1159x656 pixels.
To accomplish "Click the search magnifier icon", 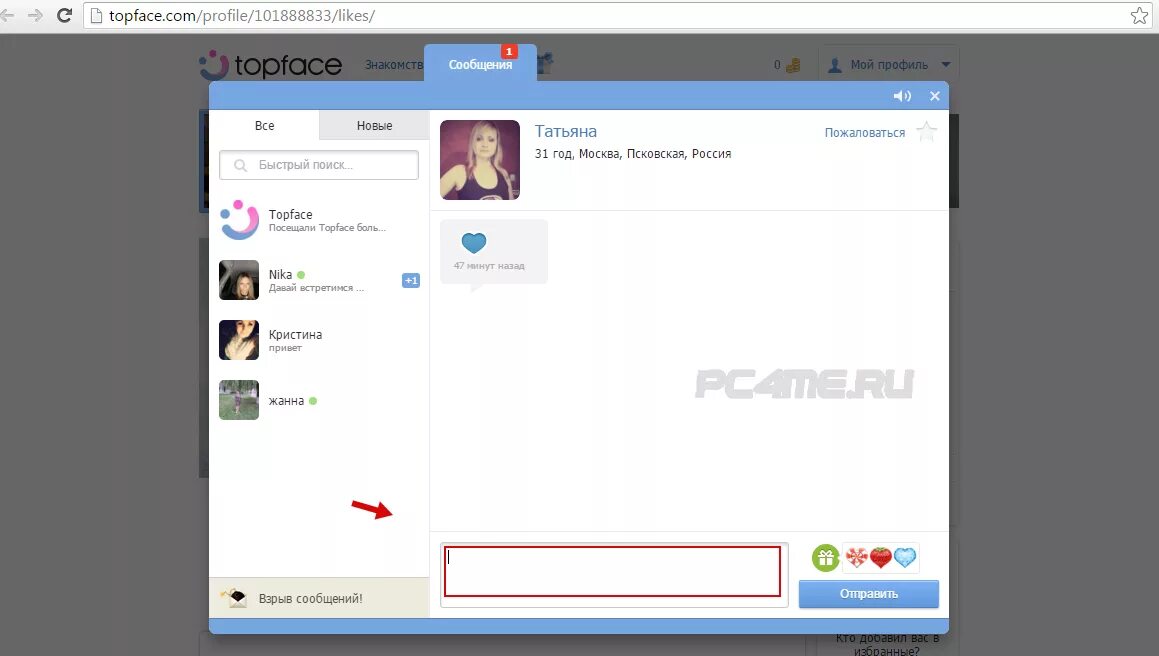I will (x=240, y=165).
